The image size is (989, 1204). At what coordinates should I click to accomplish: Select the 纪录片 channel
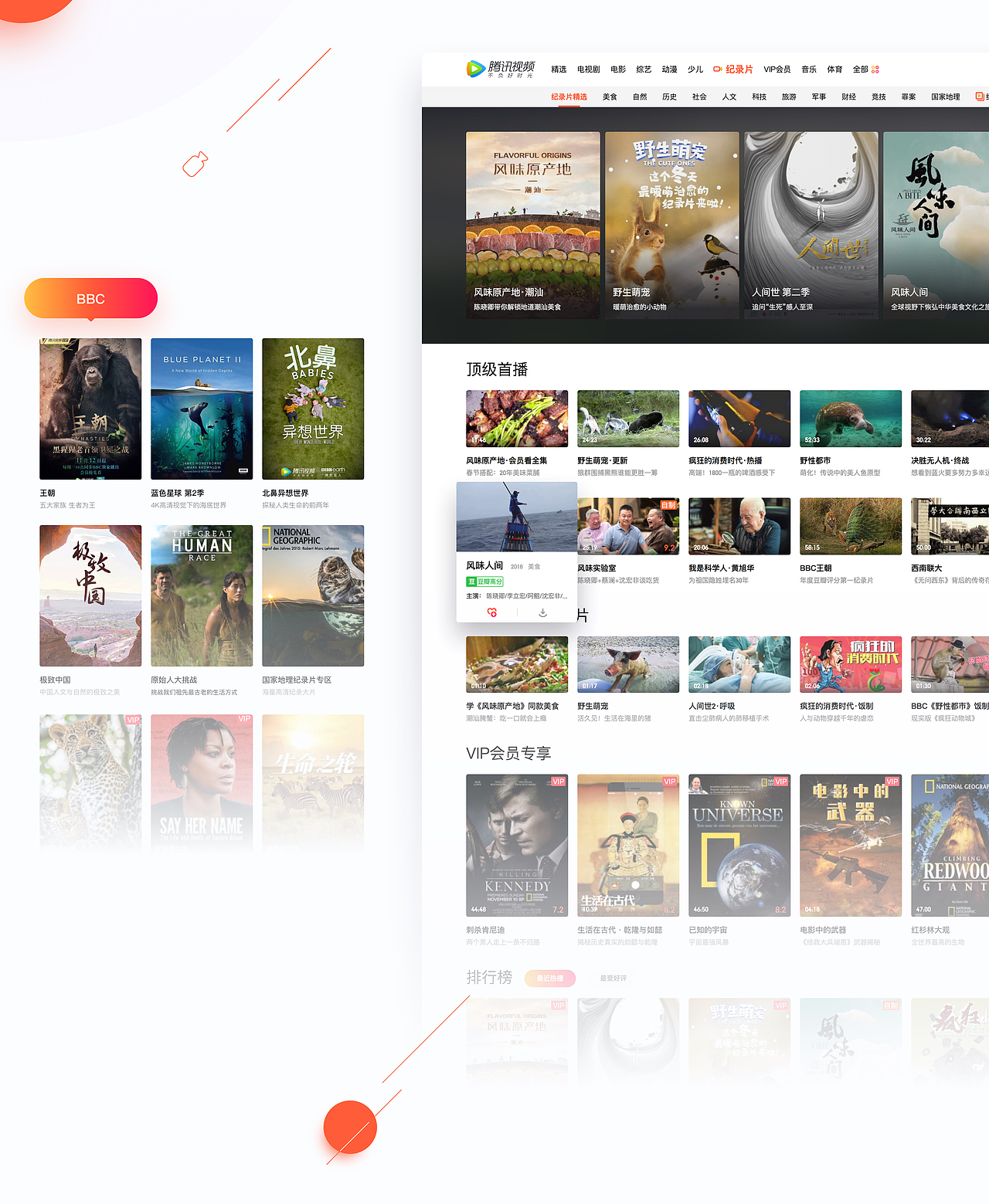739,70
